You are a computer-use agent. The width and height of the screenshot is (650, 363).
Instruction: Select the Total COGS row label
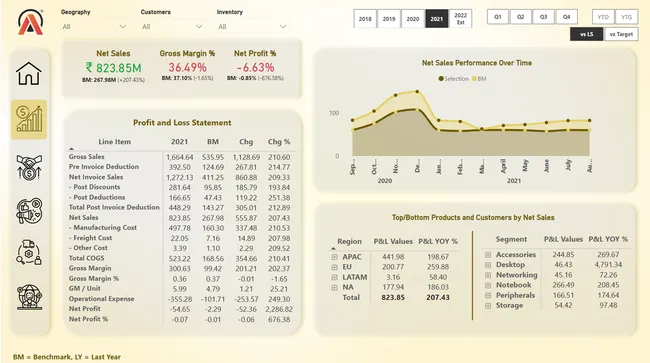pyautogui.click(x=86, y=258)
